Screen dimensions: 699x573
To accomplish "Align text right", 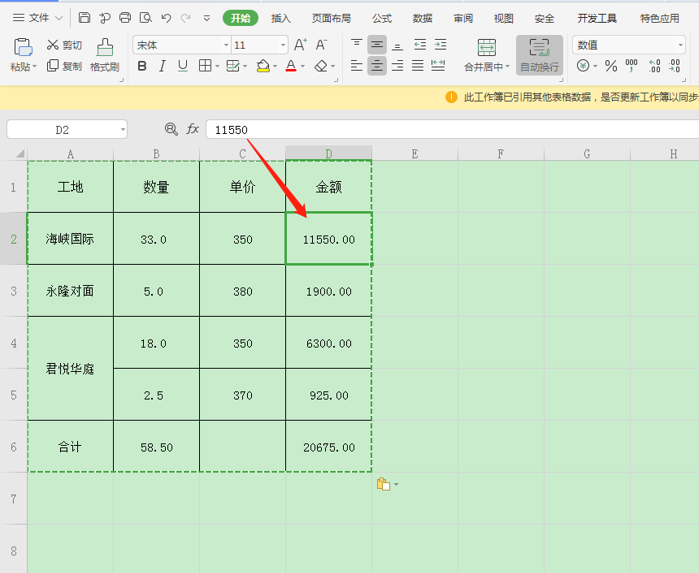I will point(398,66).
